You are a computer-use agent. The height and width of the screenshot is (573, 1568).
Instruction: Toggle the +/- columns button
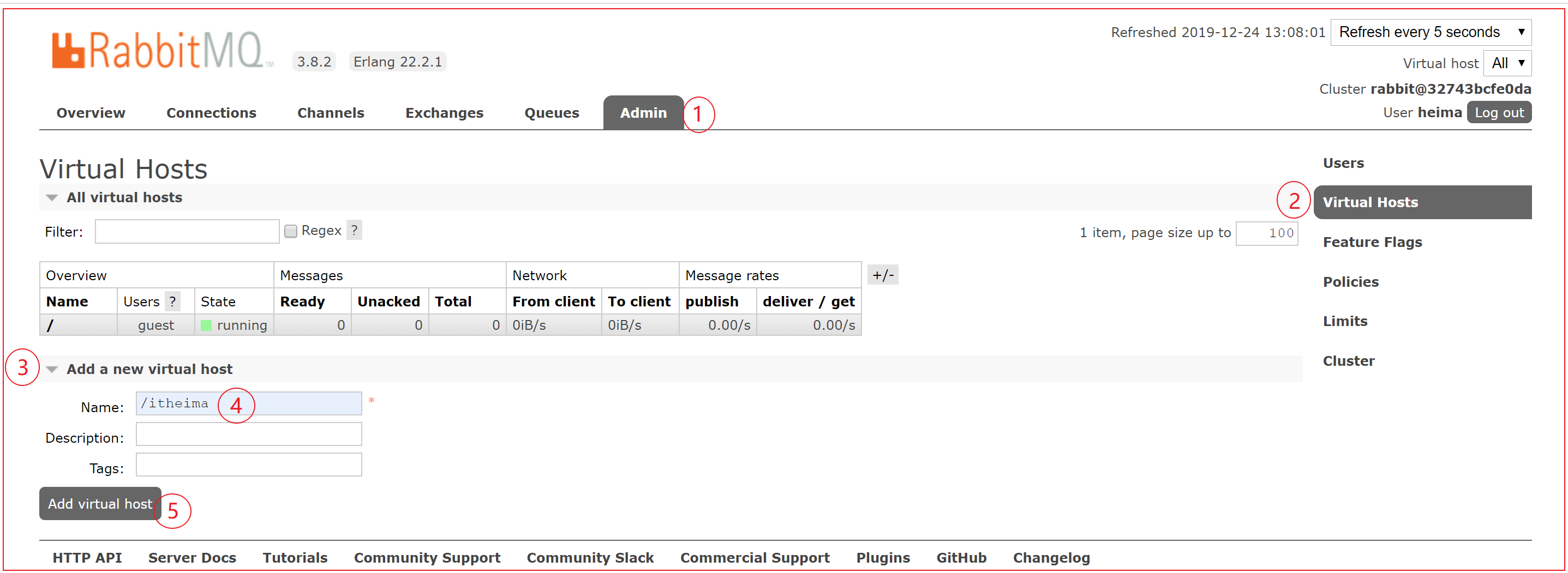click(x=883, y=275)
